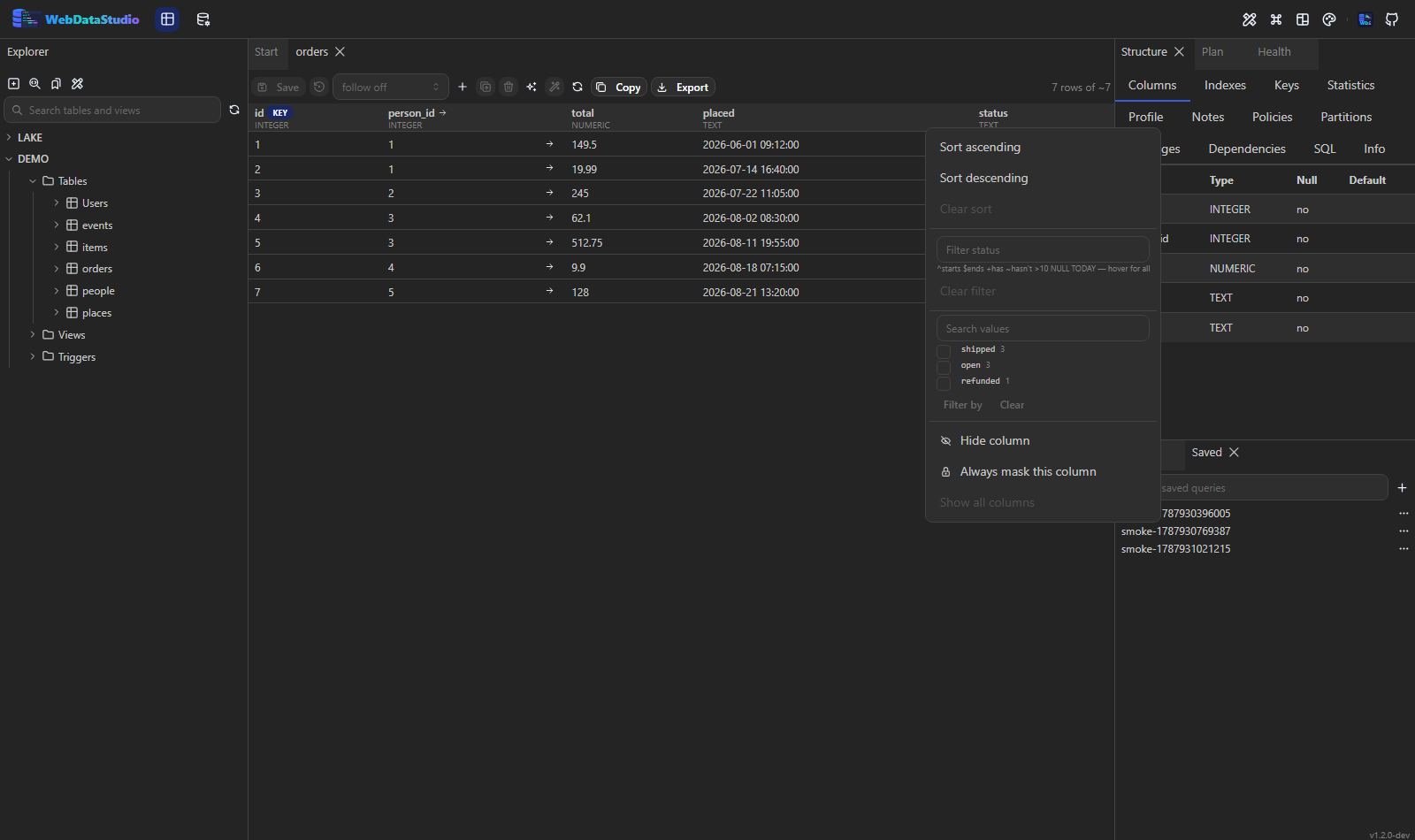Switch to the Start tab
This screenshot has width=1415, height=840.
click(266, 52)
